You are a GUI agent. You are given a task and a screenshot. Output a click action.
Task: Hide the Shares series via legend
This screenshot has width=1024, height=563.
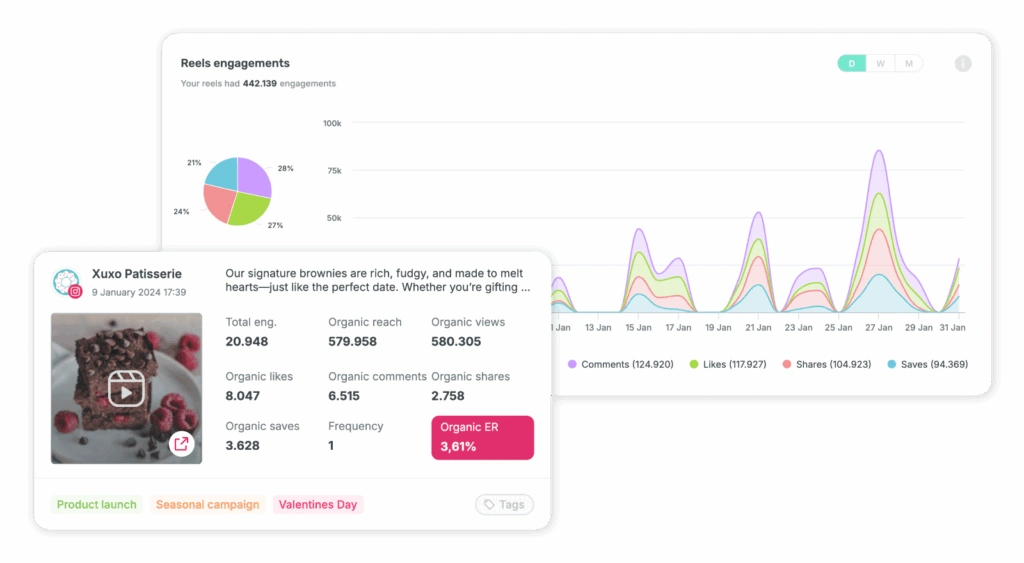click(826, 364)
